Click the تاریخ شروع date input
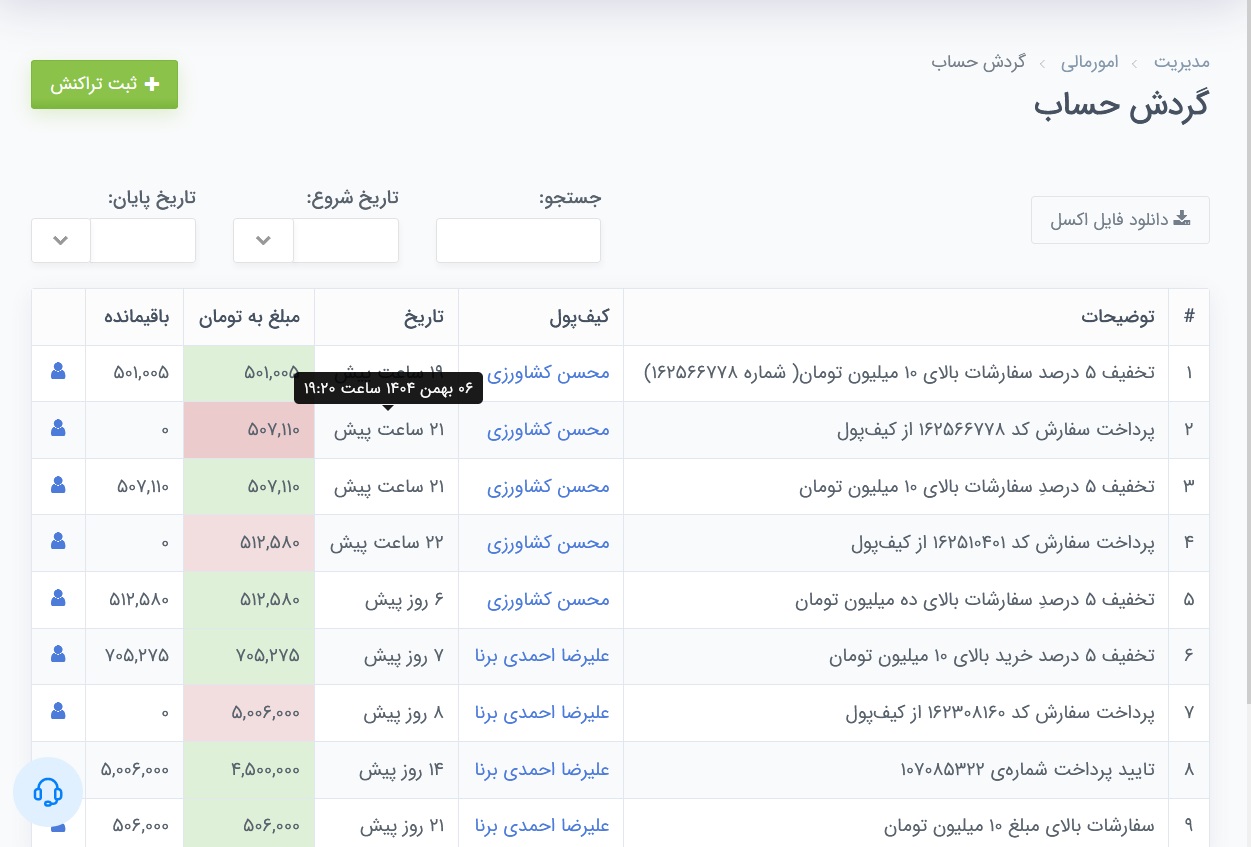 (346, 241)
